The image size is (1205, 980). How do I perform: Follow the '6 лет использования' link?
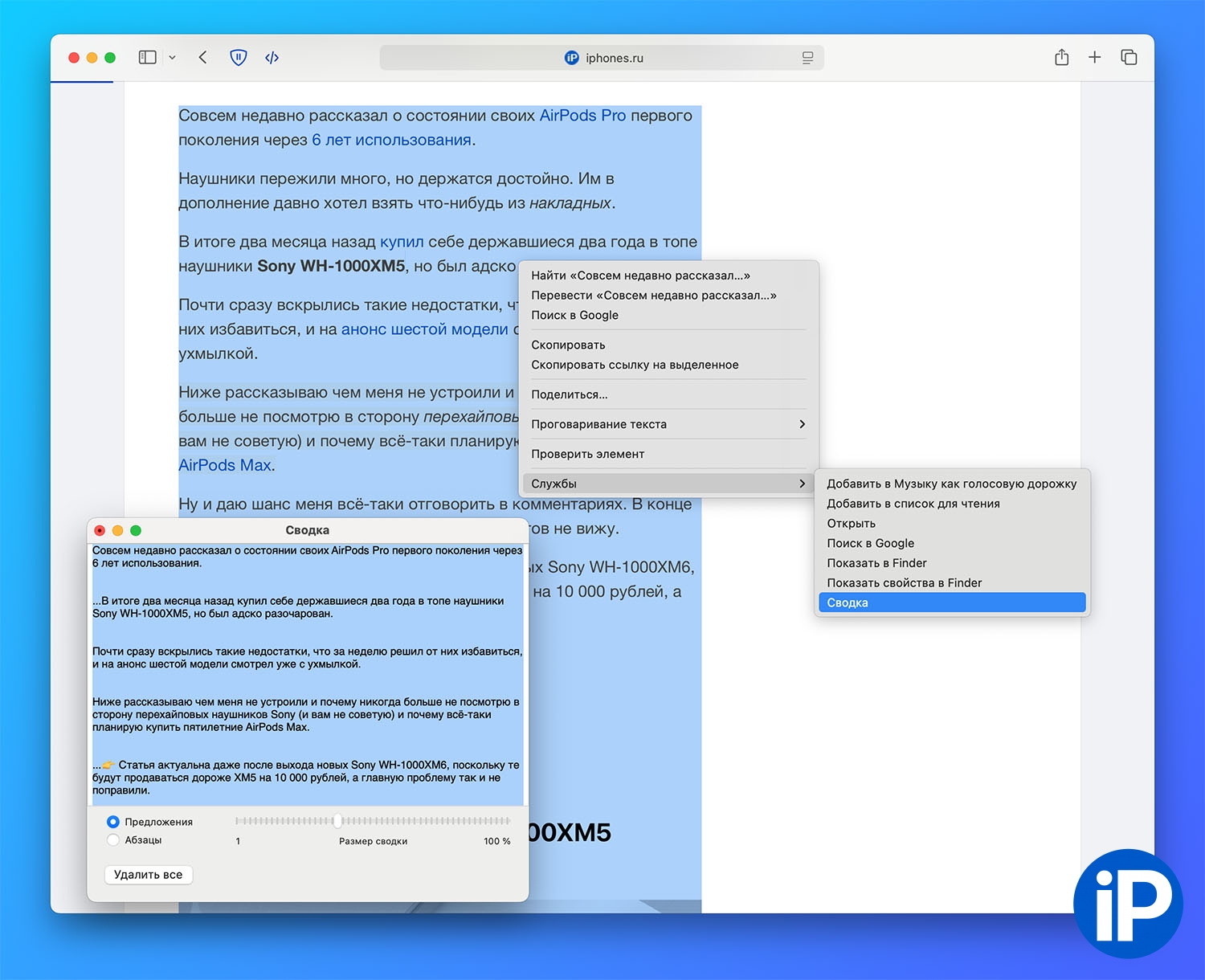click(x=391, y=140)
